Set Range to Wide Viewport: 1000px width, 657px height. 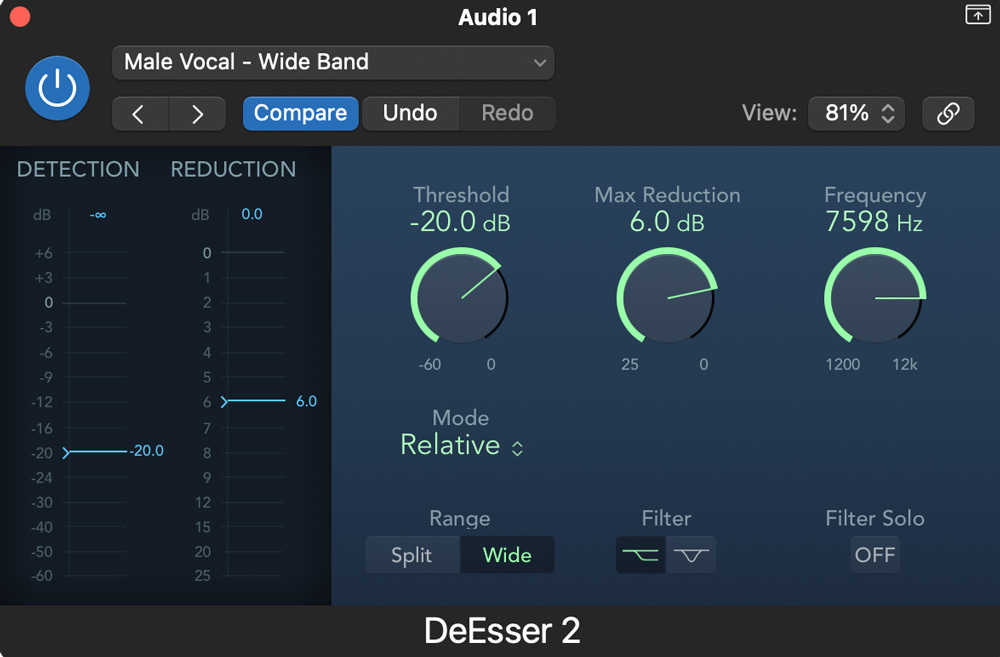click(507, 555)
